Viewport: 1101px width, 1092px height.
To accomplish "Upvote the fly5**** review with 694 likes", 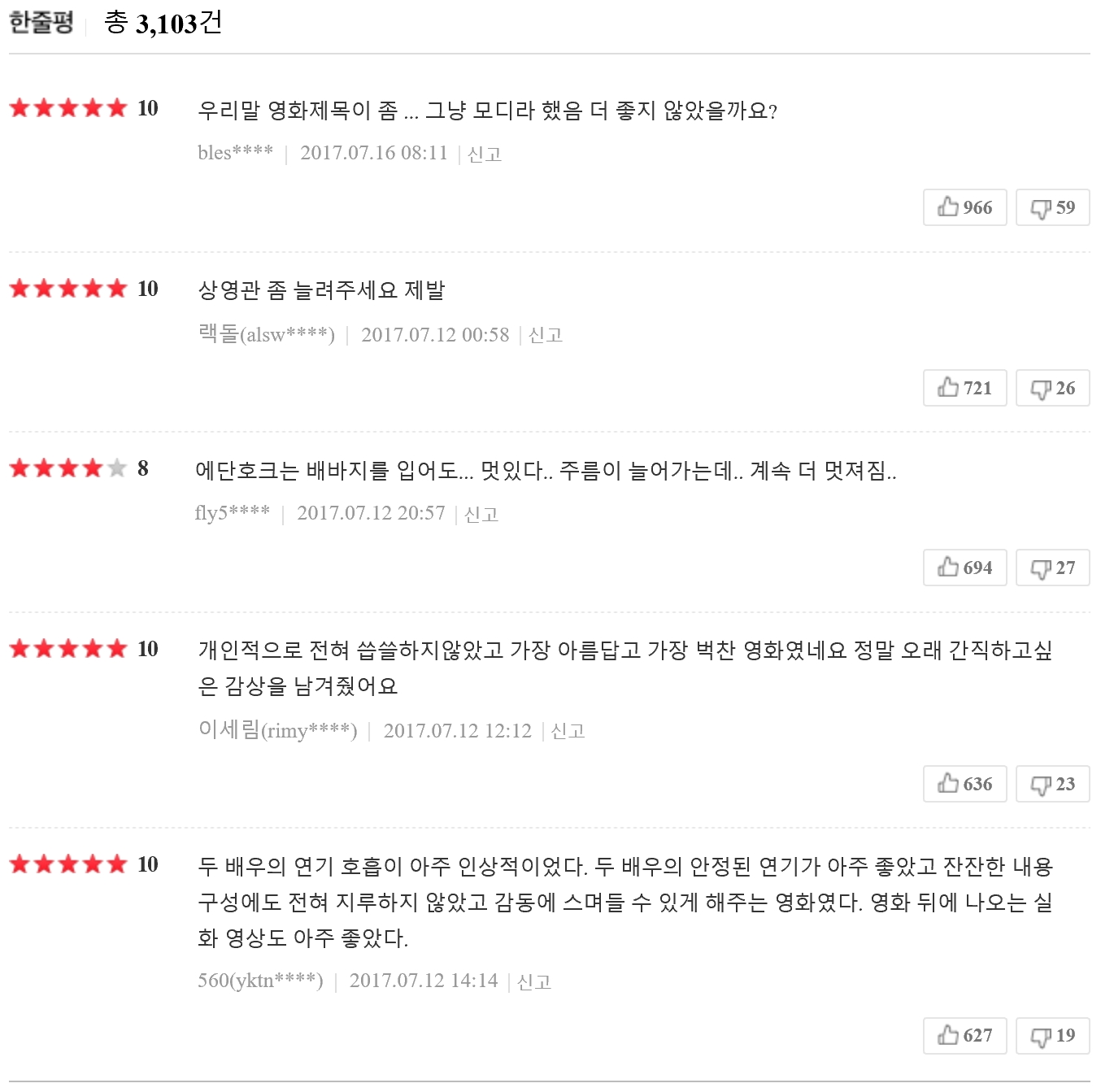I will [965, 568].
